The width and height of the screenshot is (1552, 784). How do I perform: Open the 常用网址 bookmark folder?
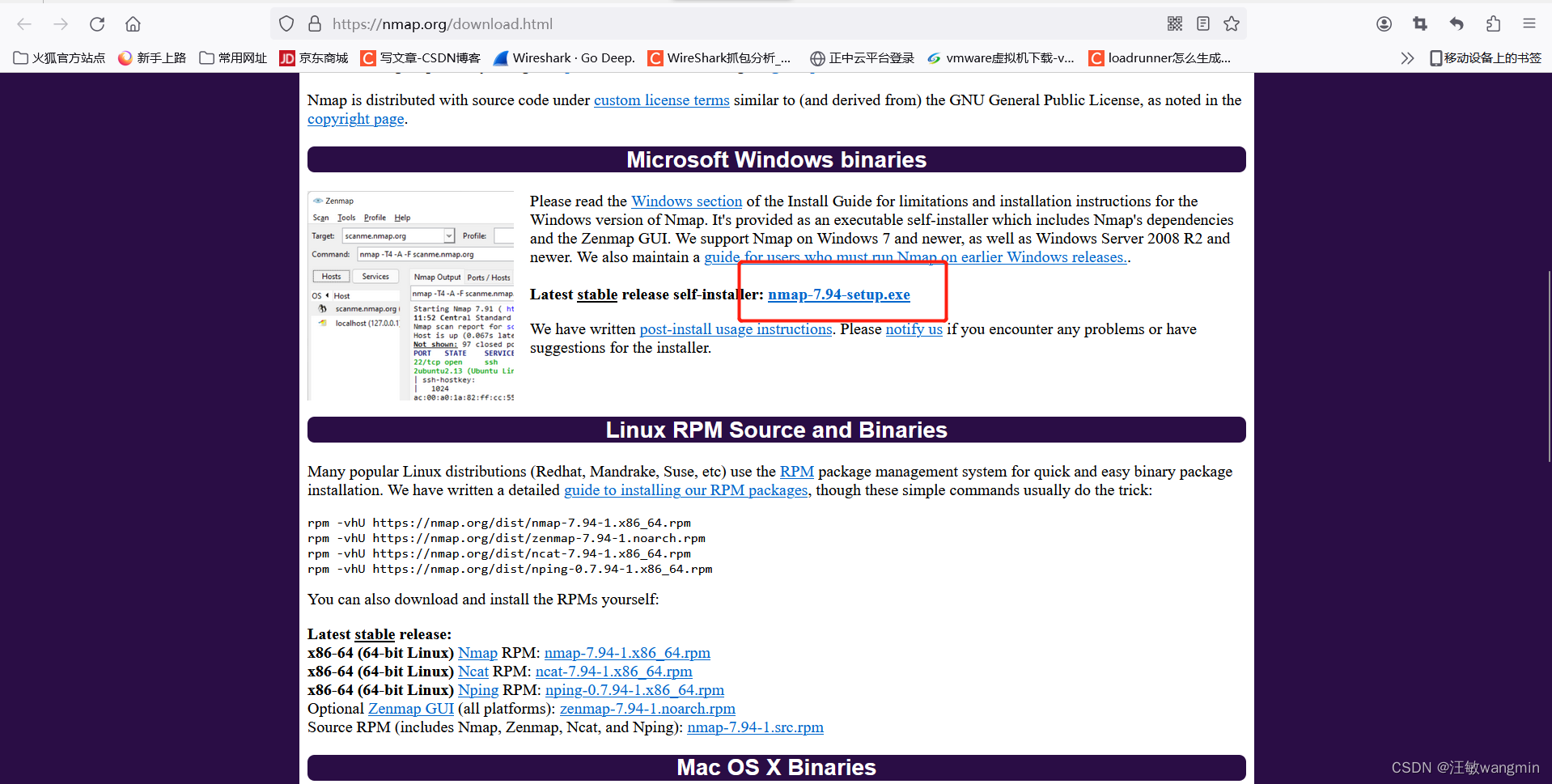(233, 58)
